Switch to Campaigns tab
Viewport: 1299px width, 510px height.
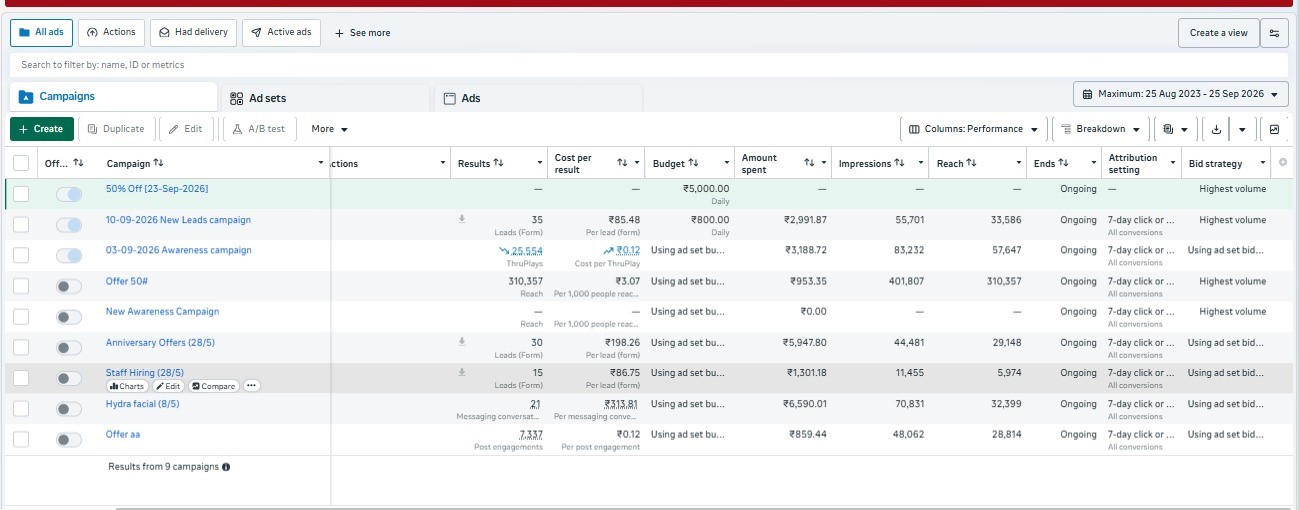[x=113, y=97]
